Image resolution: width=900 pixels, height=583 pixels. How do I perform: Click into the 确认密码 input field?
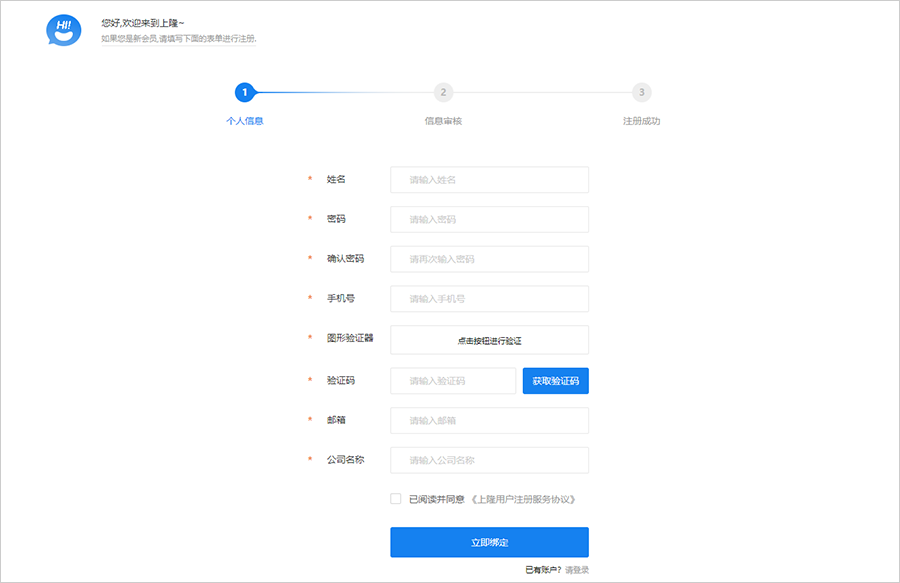tap(489, 259)
